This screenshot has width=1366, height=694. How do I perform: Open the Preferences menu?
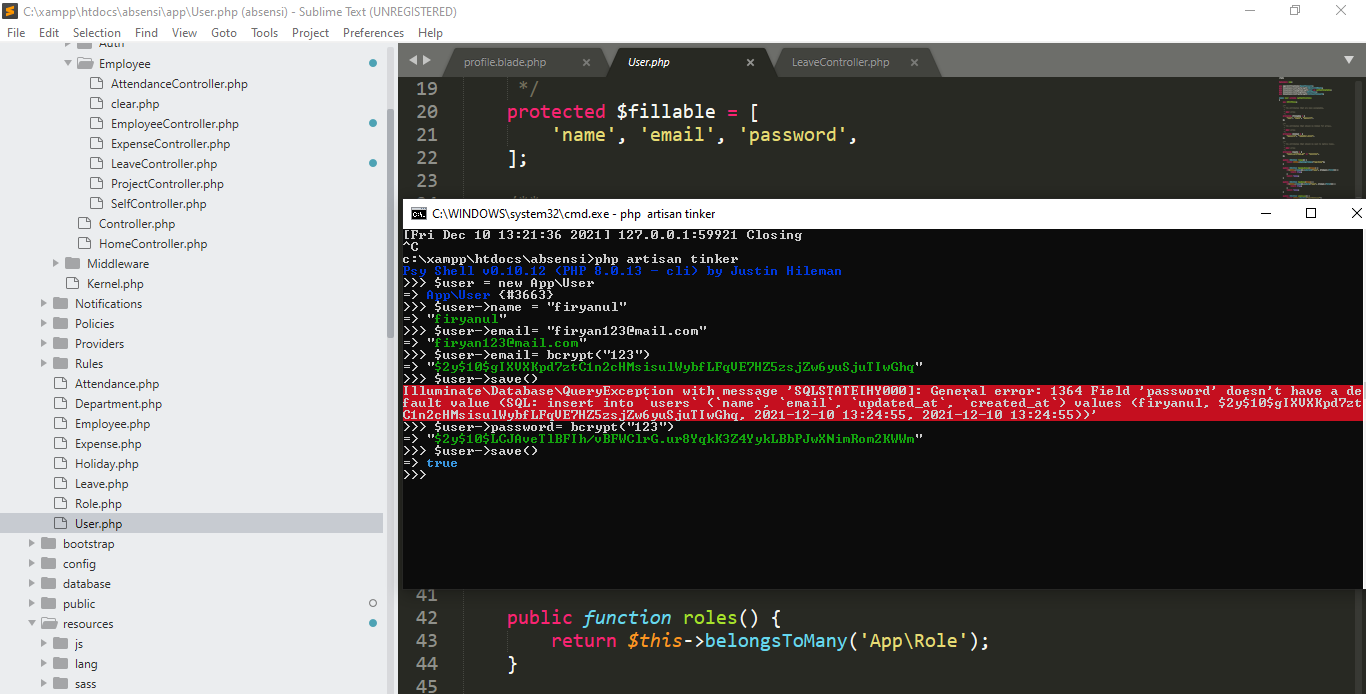tap(373, 32)
